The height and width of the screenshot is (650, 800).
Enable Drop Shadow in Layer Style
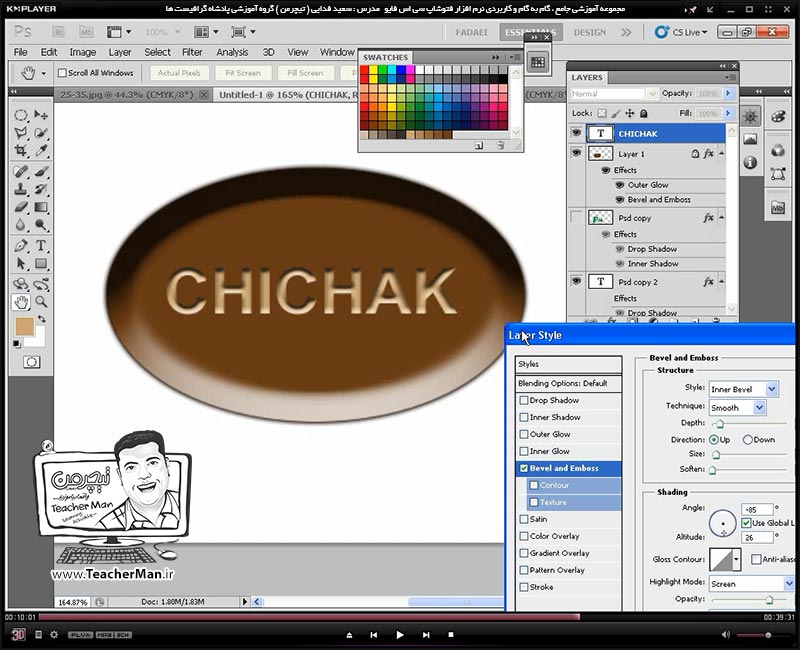point(523,401)
